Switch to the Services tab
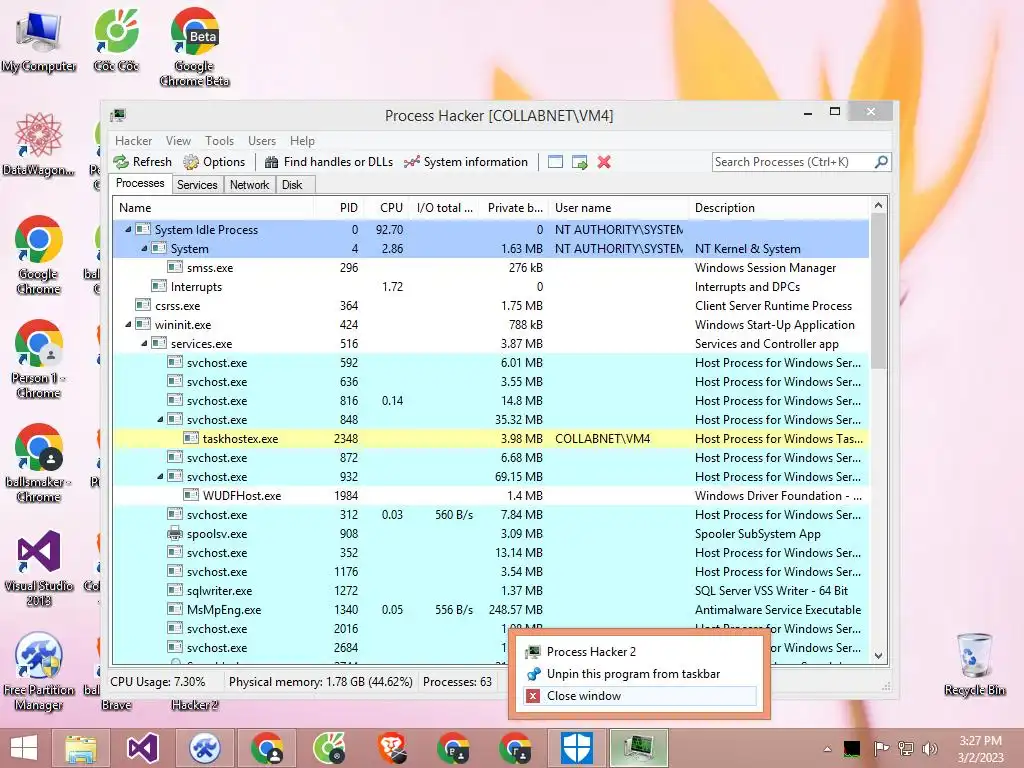1024x768 pixels. pyautogui.click(x=197, y=185)
